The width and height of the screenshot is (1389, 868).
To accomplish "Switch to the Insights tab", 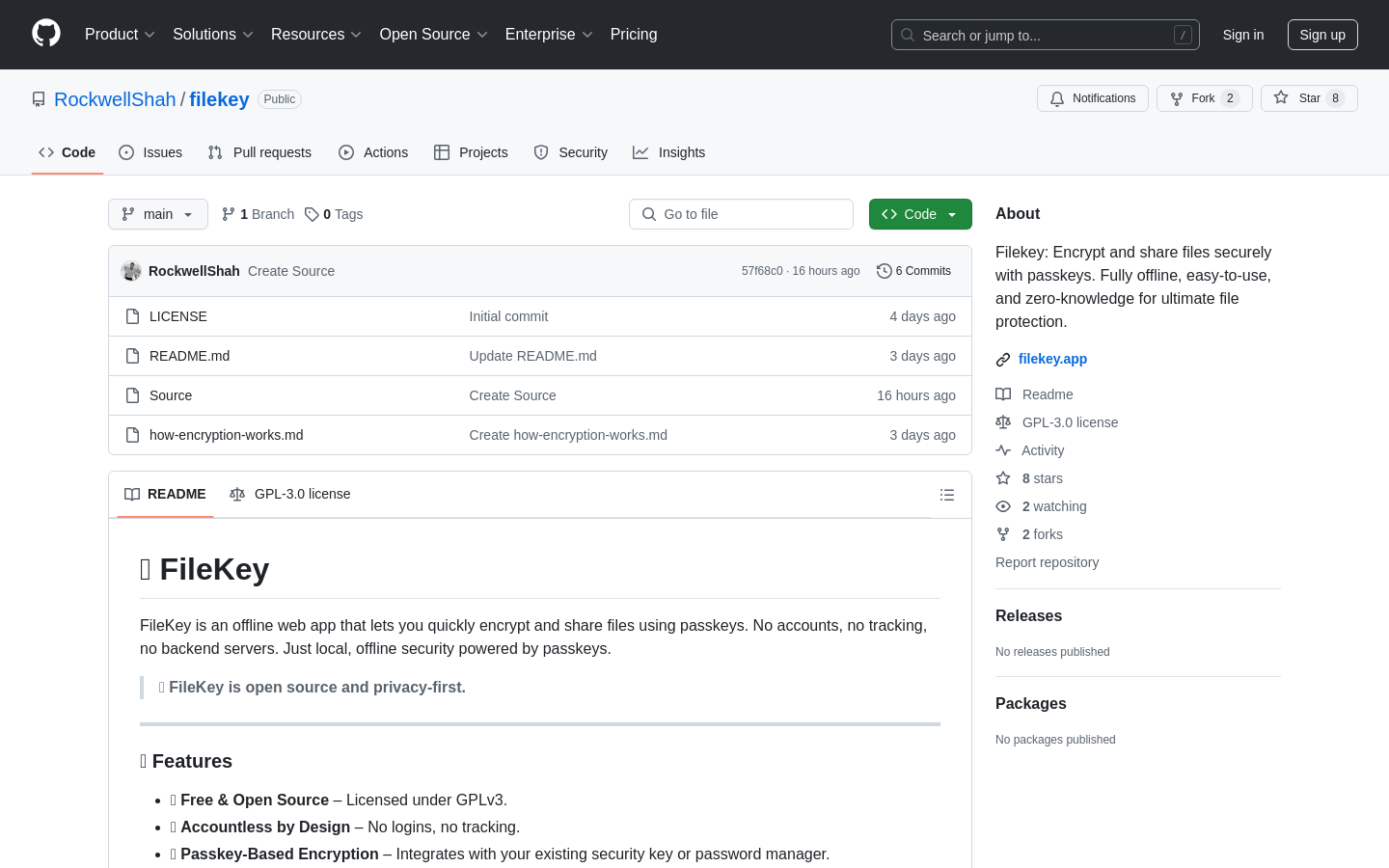I will click(669, 152).
